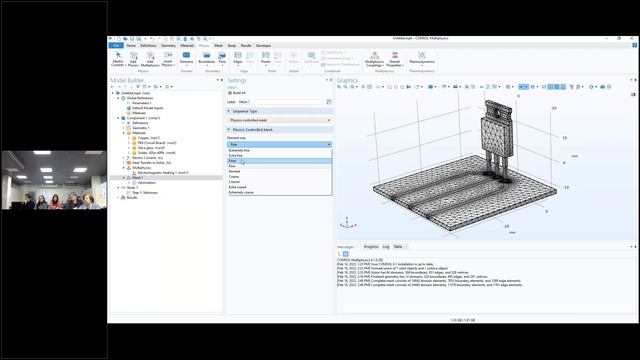Open the Insert Physics ribbon button
Viewport: 640px width, 360px height.
(168, 59)
